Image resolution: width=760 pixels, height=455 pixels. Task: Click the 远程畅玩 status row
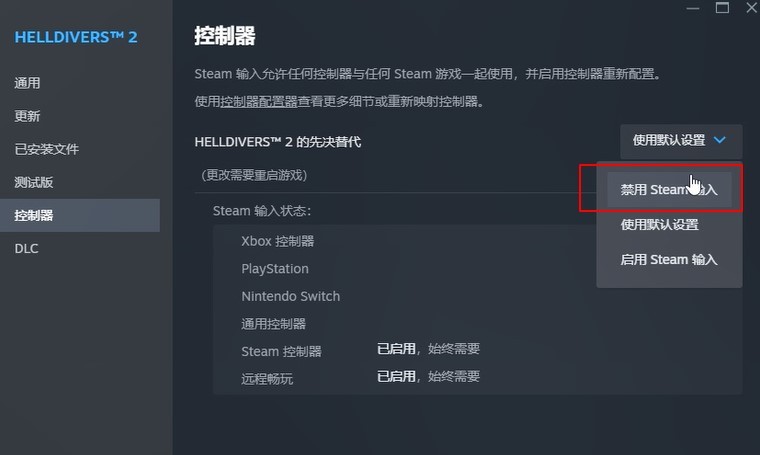tap(477, 378)
